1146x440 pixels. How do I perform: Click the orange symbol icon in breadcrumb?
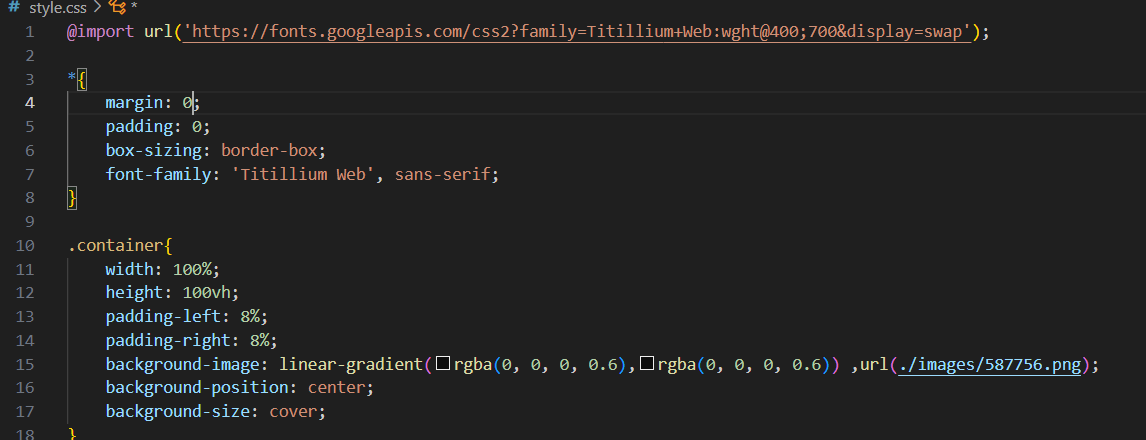pyautogui.click(x=116, y=8)
